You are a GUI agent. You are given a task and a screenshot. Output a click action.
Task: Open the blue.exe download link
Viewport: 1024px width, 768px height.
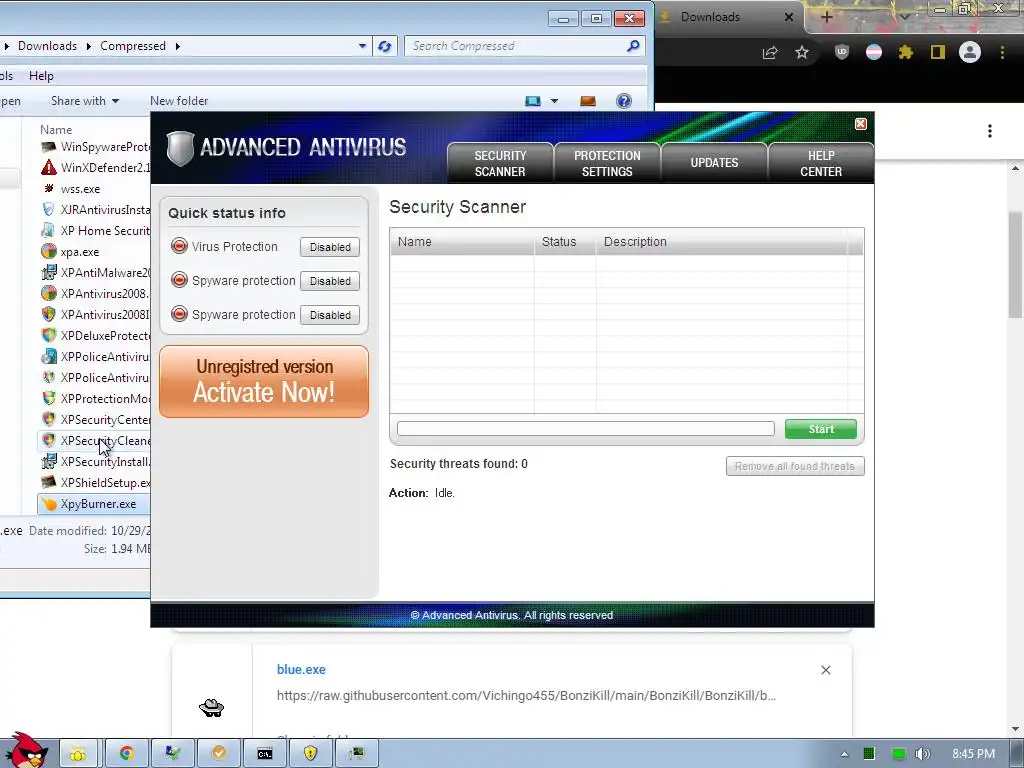[x=301, y=669]
